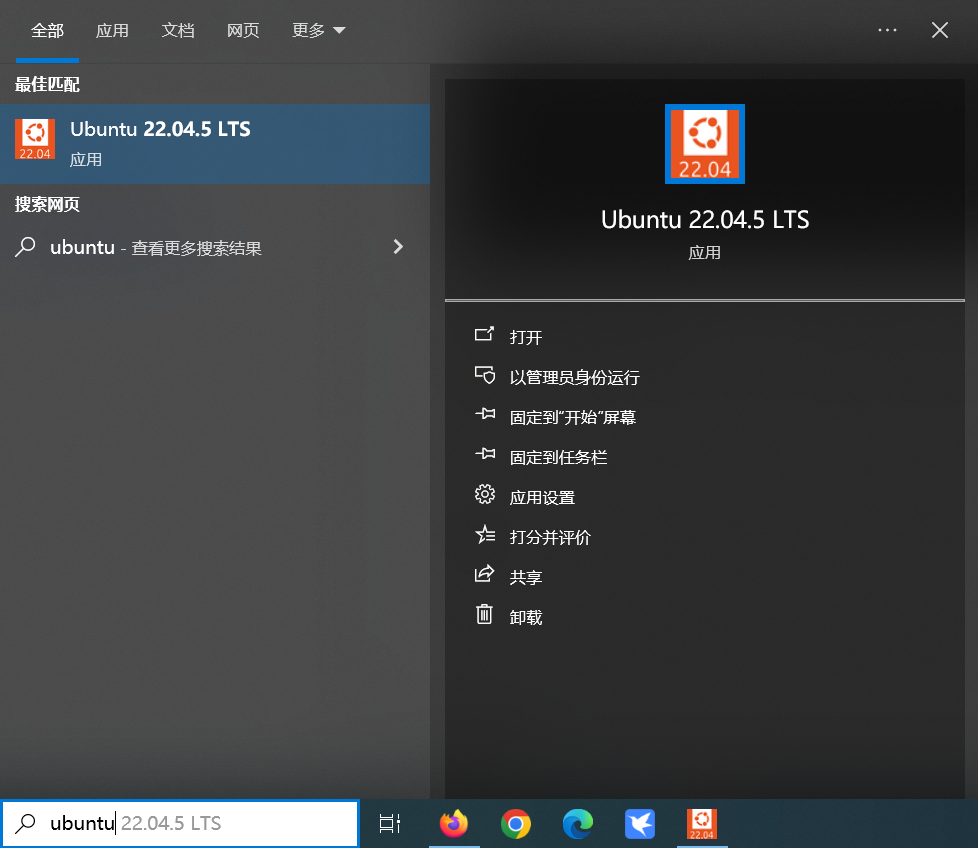This screenshot has height=848, width=978.
Task: Open the three-dot options menu
Action: coord(887,30)
